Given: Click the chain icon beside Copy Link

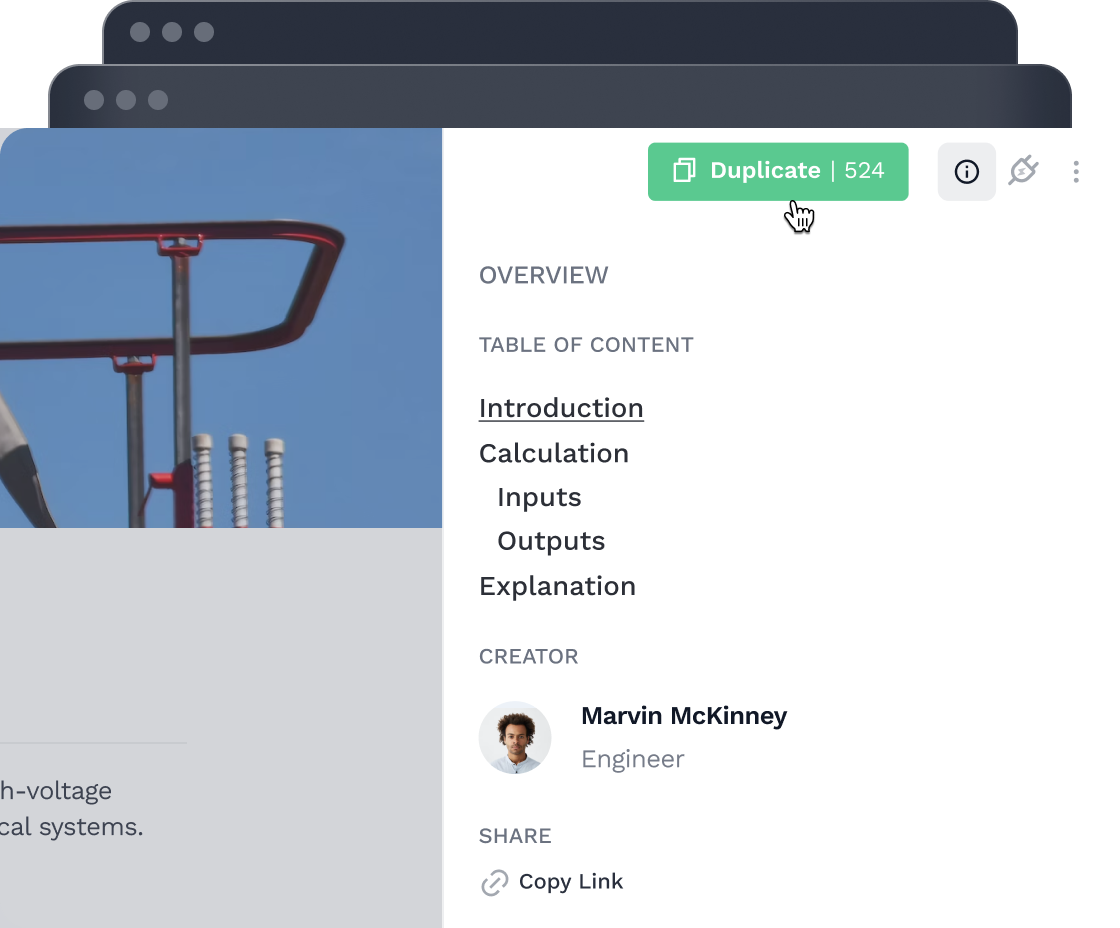Looking at the screenshot, I should tap(494, 883).
